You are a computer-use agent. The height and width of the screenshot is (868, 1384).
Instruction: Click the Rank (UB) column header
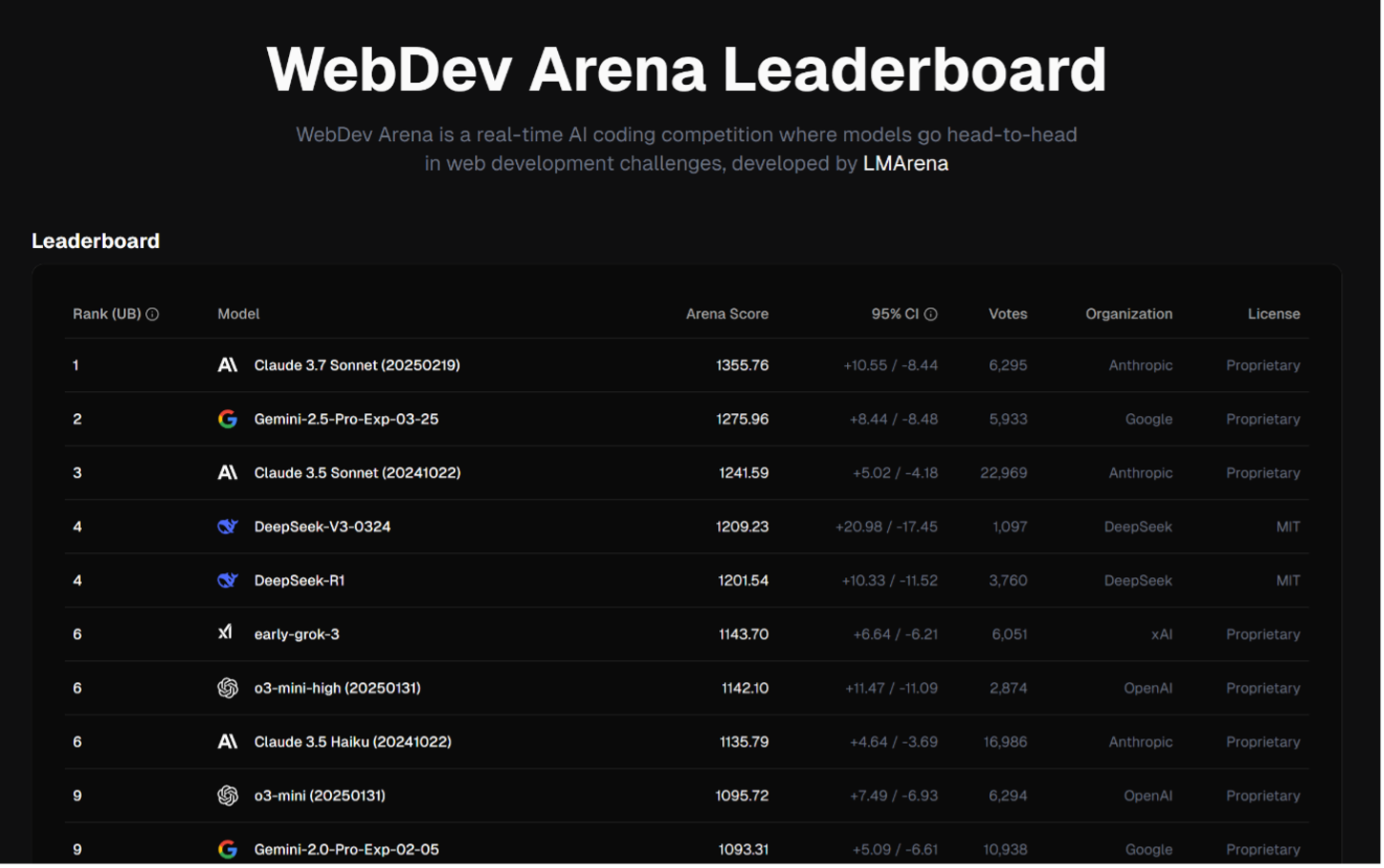108,315
